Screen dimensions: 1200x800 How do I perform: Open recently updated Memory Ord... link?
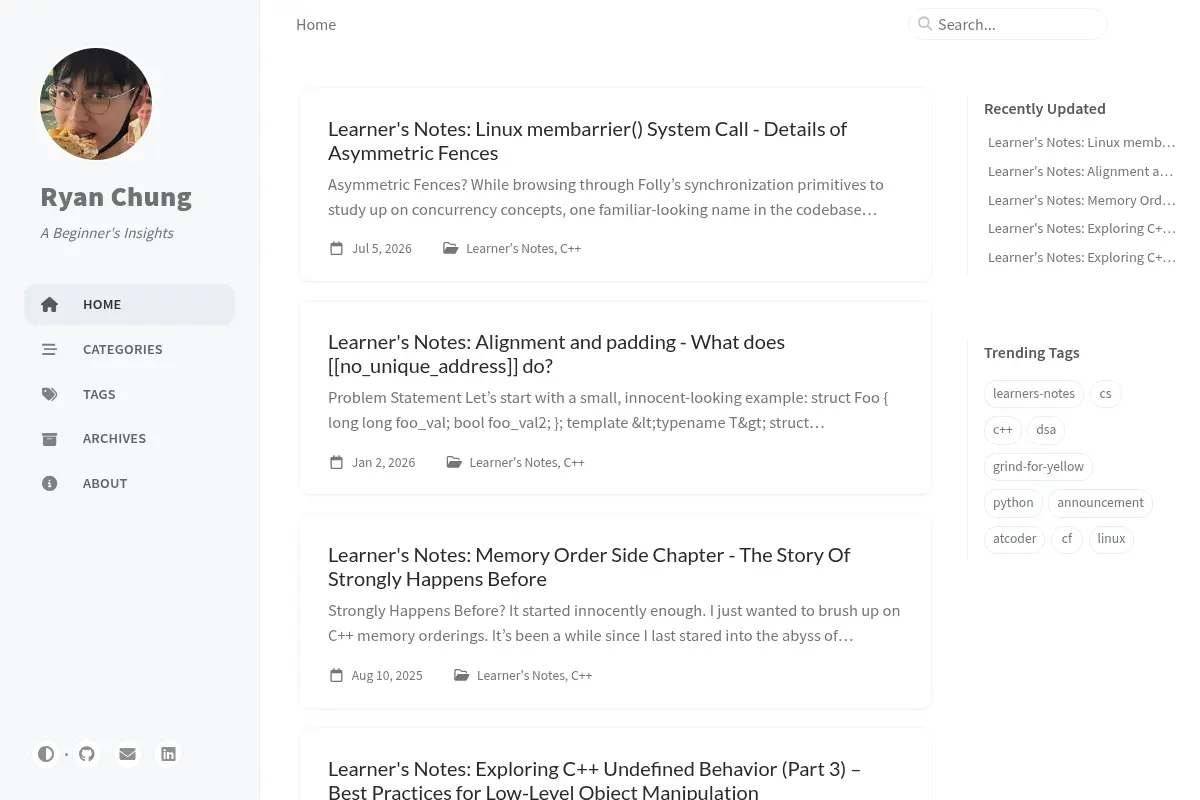(x=1081, y=200)
